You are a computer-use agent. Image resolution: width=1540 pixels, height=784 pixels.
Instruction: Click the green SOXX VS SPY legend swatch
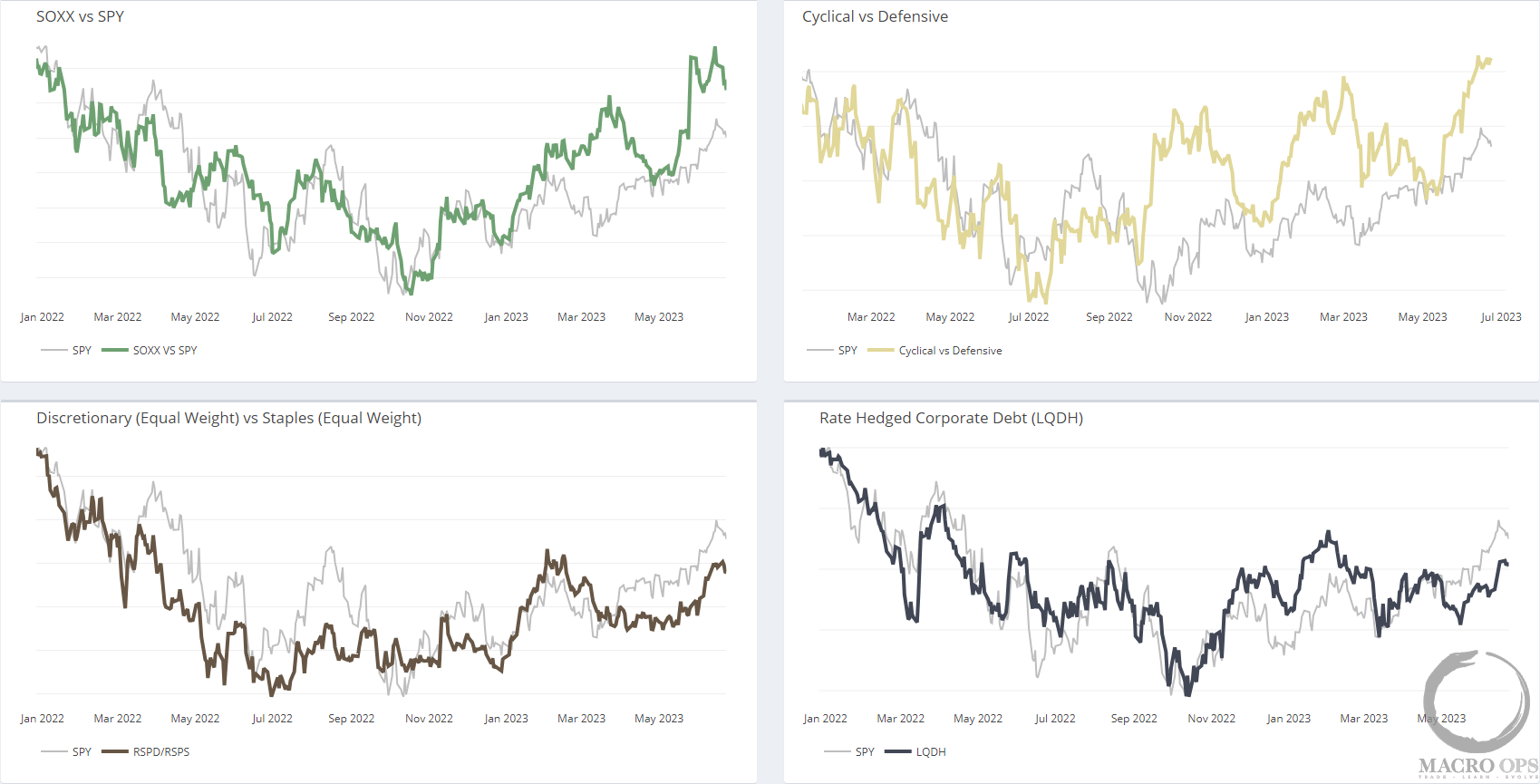coord(115,351)
